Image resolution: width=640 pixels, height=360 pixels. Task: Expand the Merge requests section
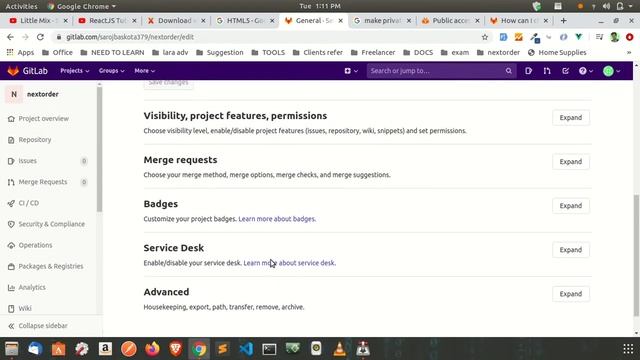(571, 162)
